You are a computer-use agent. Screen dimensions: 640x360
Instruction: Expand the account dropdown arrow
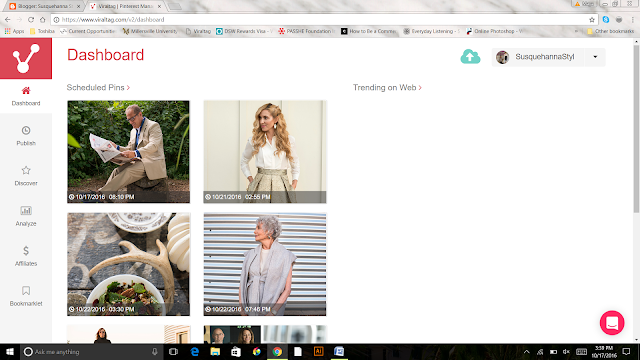[595, 57]
